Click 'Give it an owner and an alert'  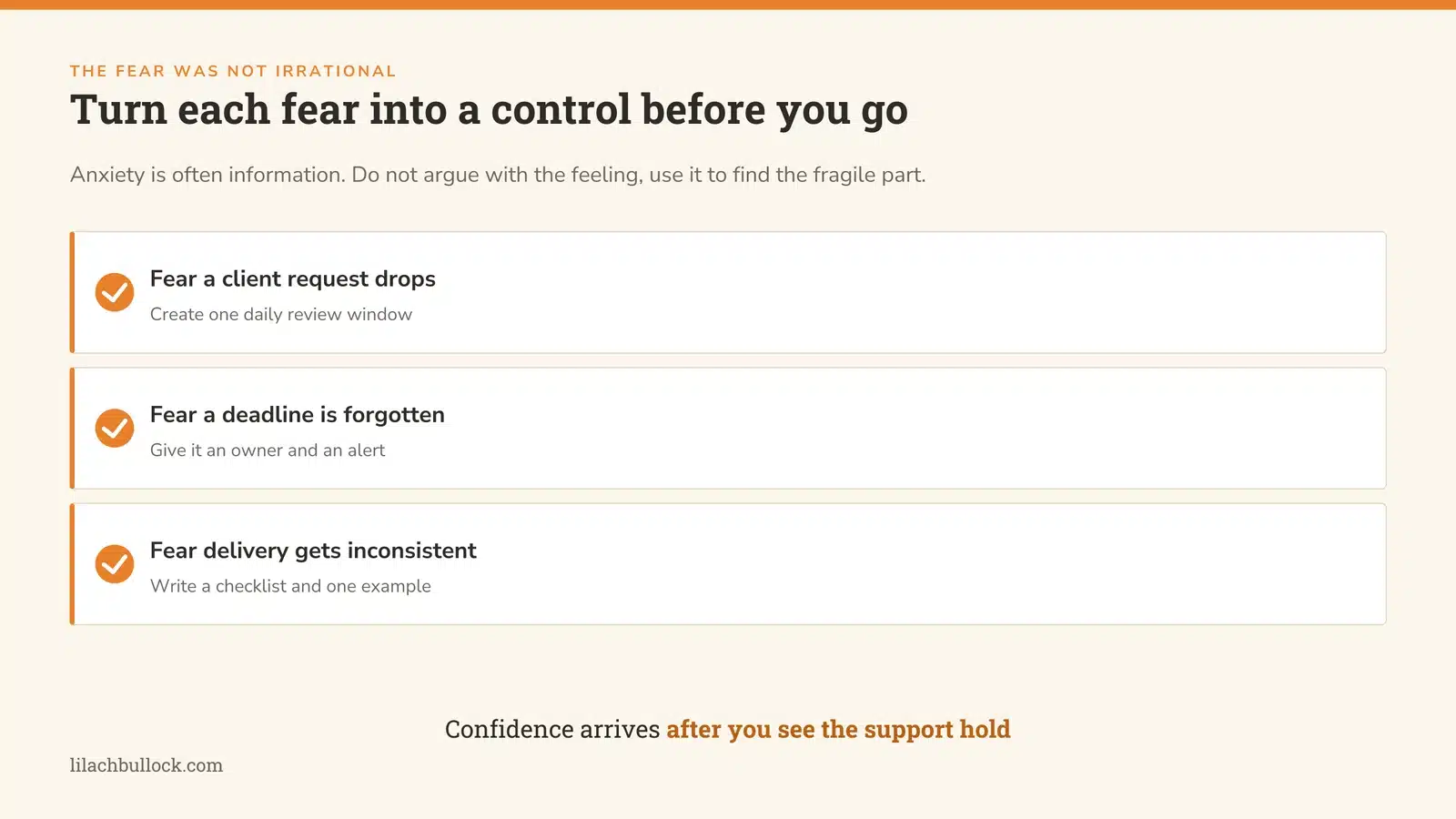coord(268,450)
